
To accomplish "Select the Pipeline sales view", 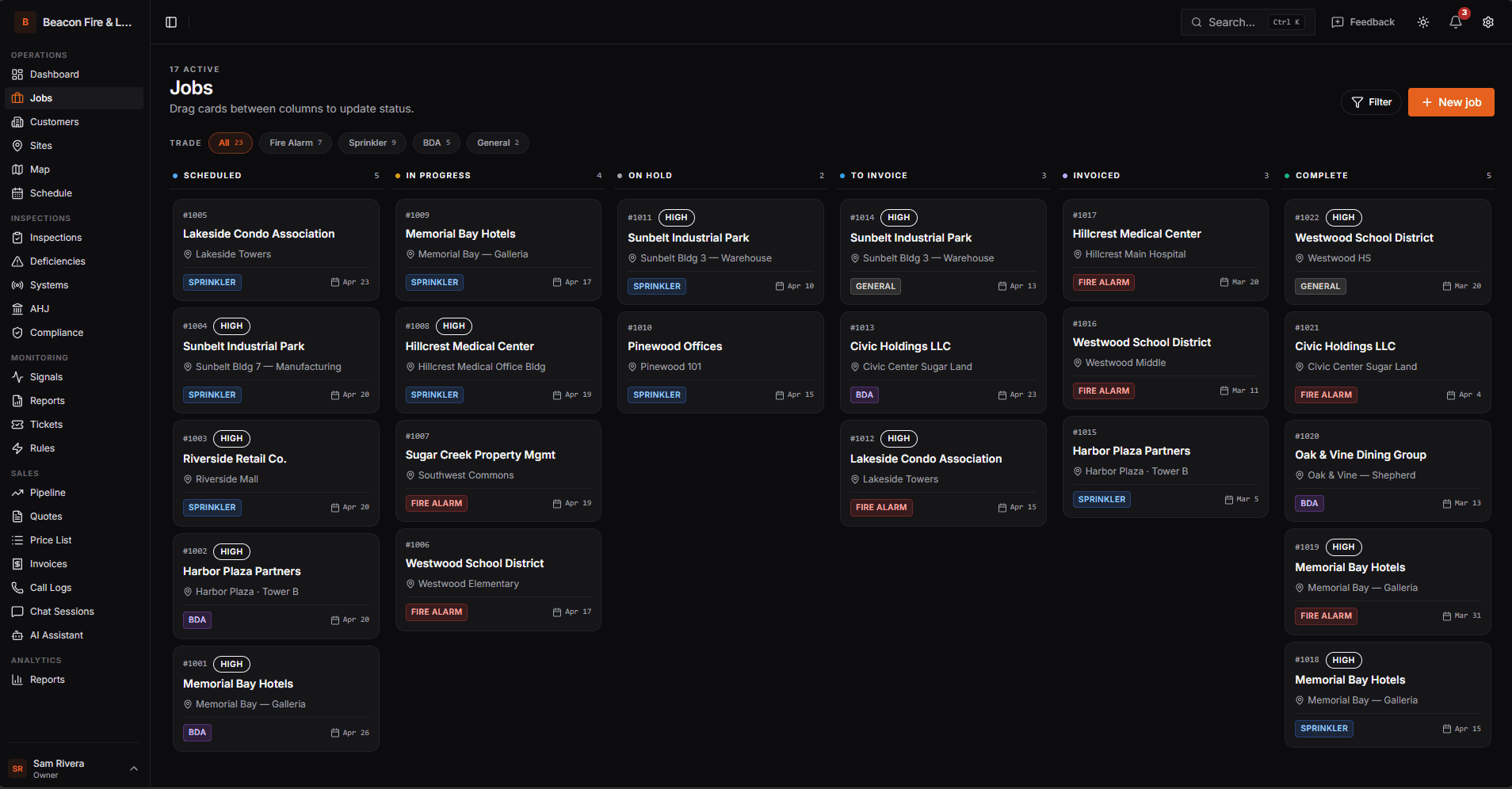I will [x=46, y=492].
